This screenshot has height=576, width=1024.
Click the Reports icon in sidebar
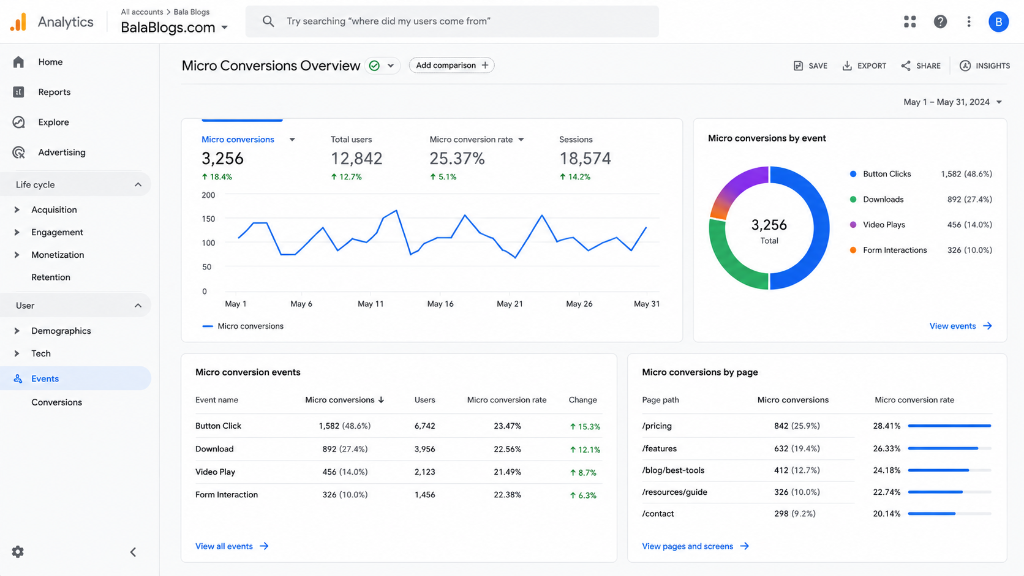tap(18, 92)
